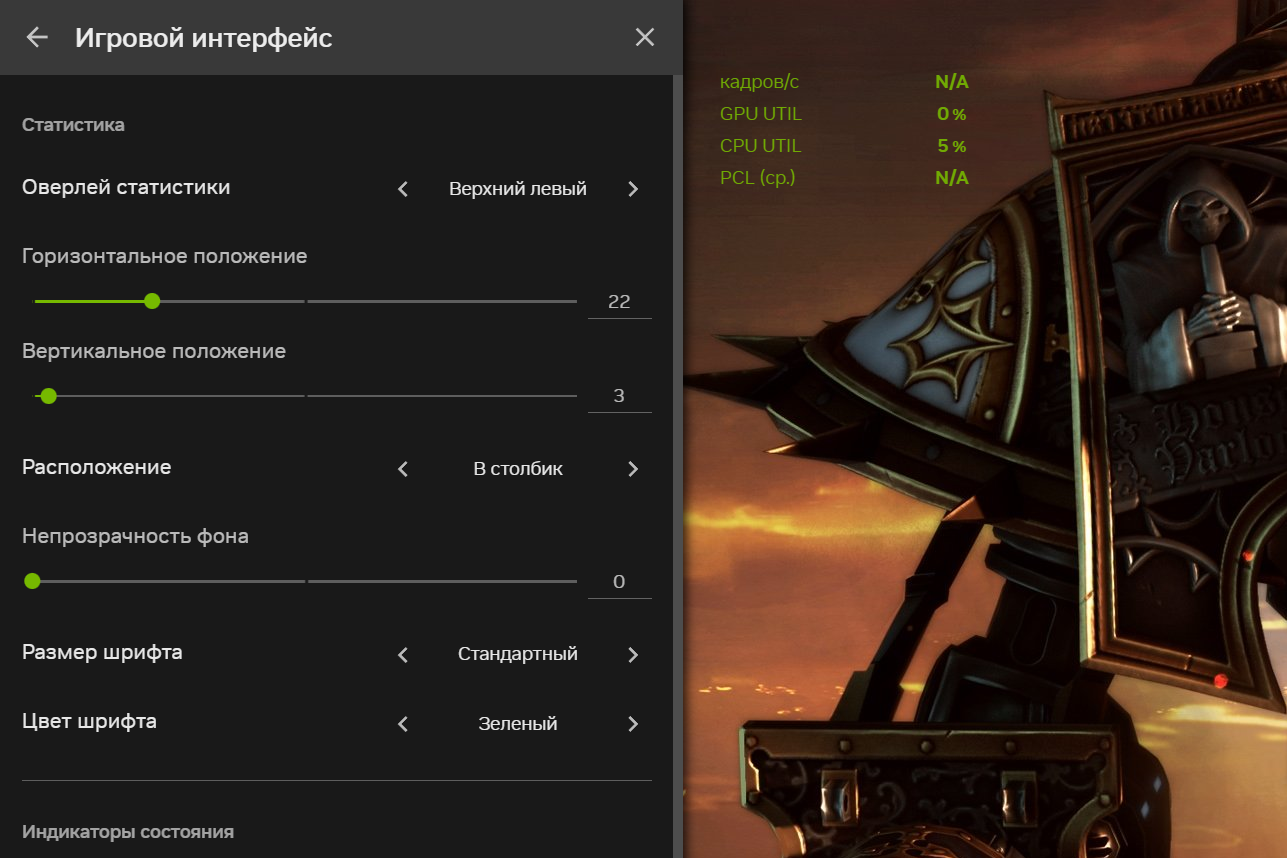Click the Верхний левый overlay position value
Image resolution: width=1287 pixels, height=858 pixels.
[x=518, y=189]
